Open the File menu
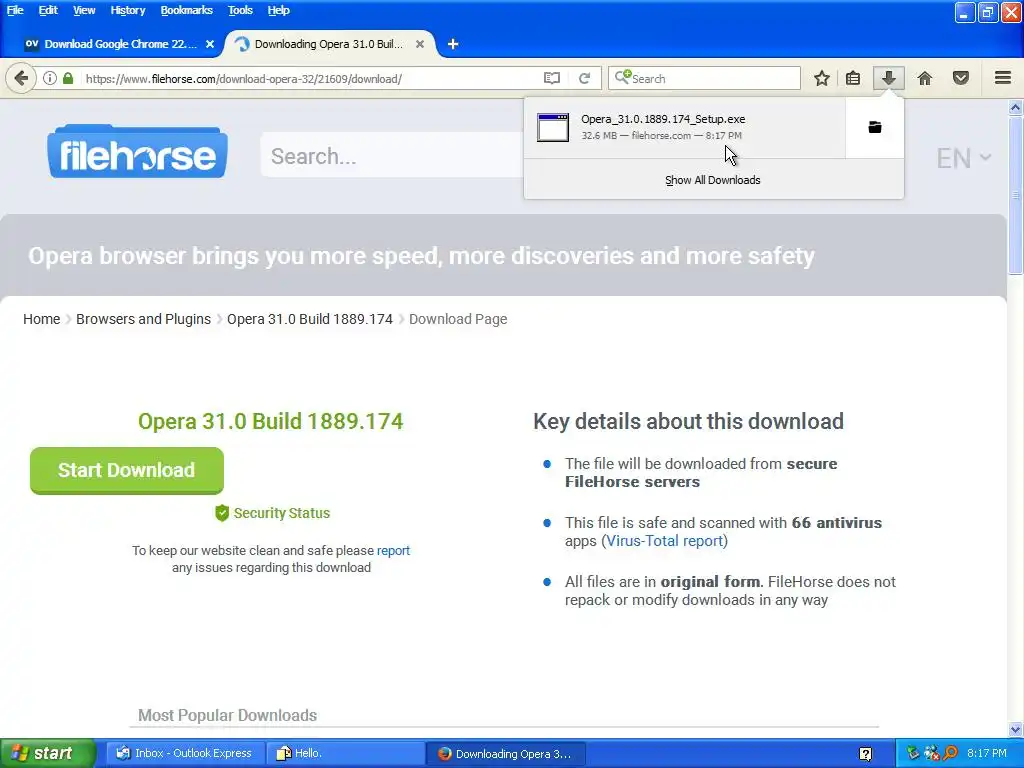1024x768 pixels. (x=15, y=10)
